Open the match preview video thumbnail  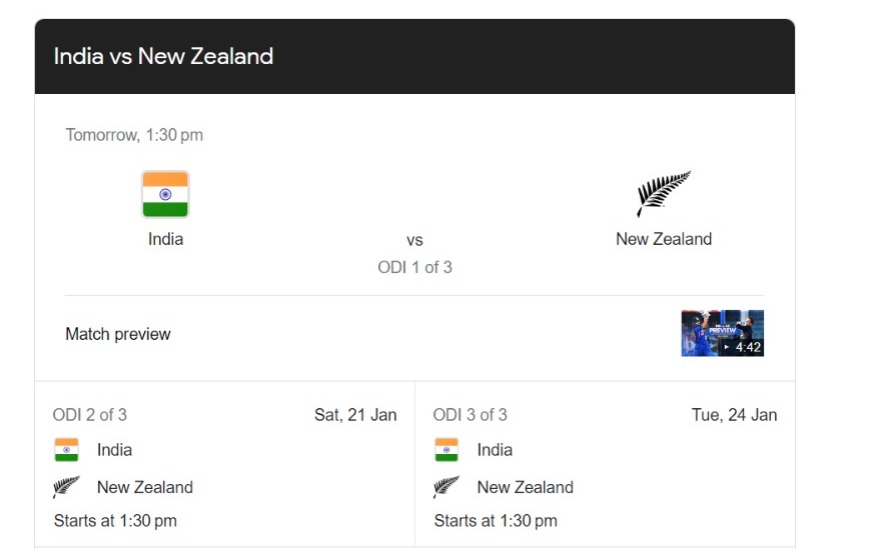(722, 333)
